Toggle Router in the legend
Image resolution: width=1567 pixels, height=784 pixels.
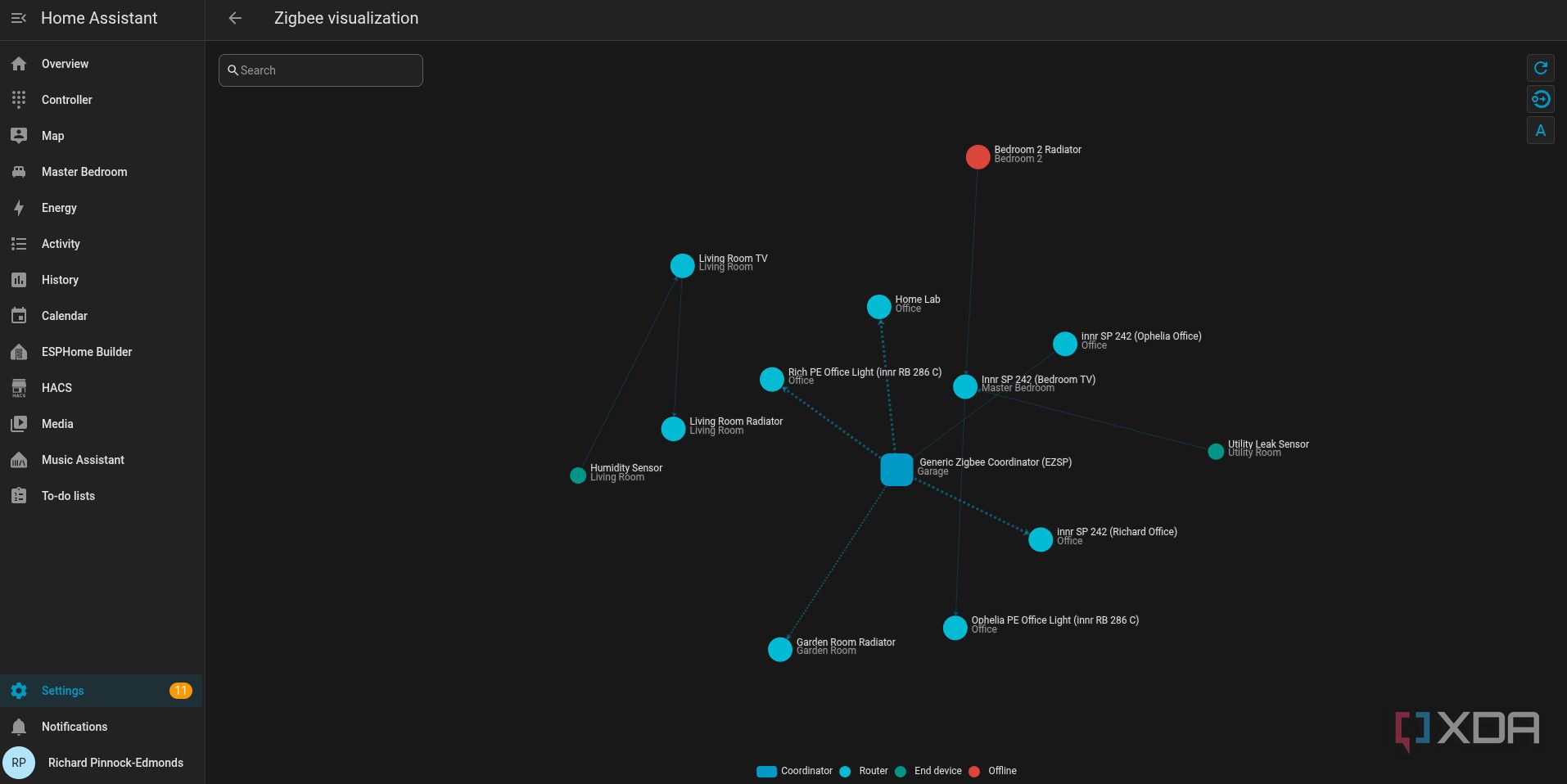pos(864,771)
